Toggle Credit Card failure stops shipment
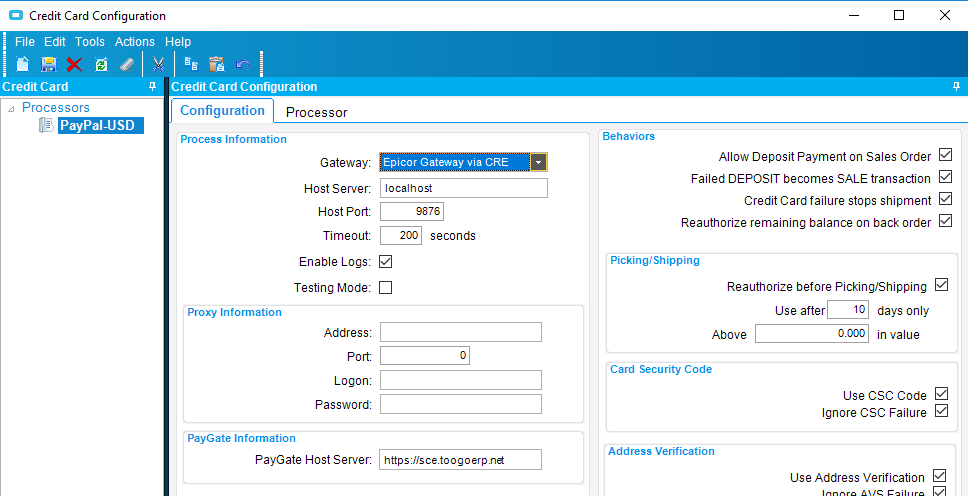The image size is (968, 496). [x=945, y=199]
